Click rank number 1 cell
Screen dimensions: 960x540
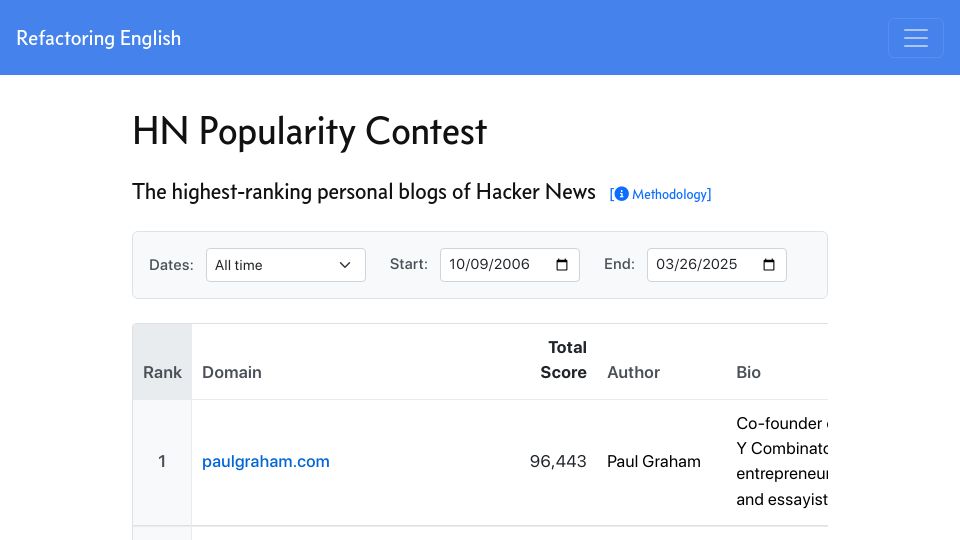coord(162,461)
